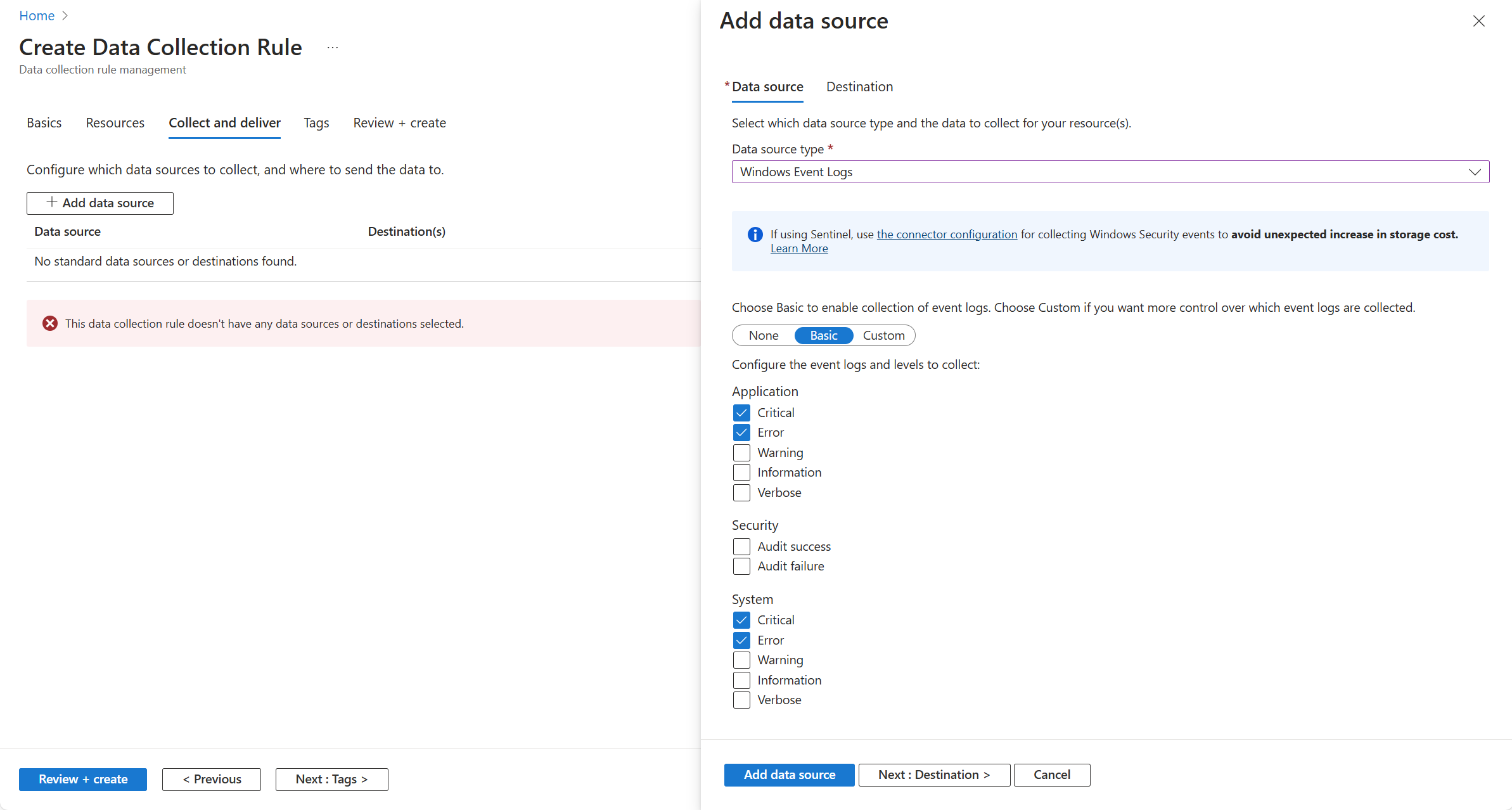The height and width of the screenshot is (810, 1512).
Task: Click Next : Destination button
Action: [x=933, y=775]
